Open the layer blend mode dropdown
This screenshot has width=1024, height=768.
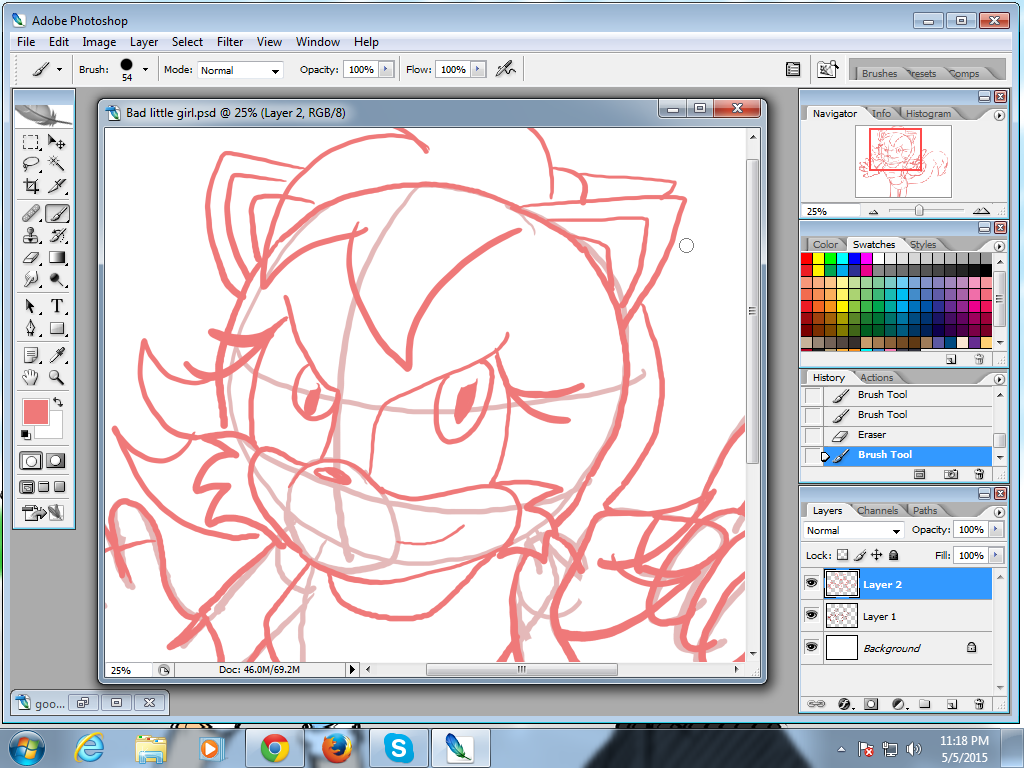853,530
